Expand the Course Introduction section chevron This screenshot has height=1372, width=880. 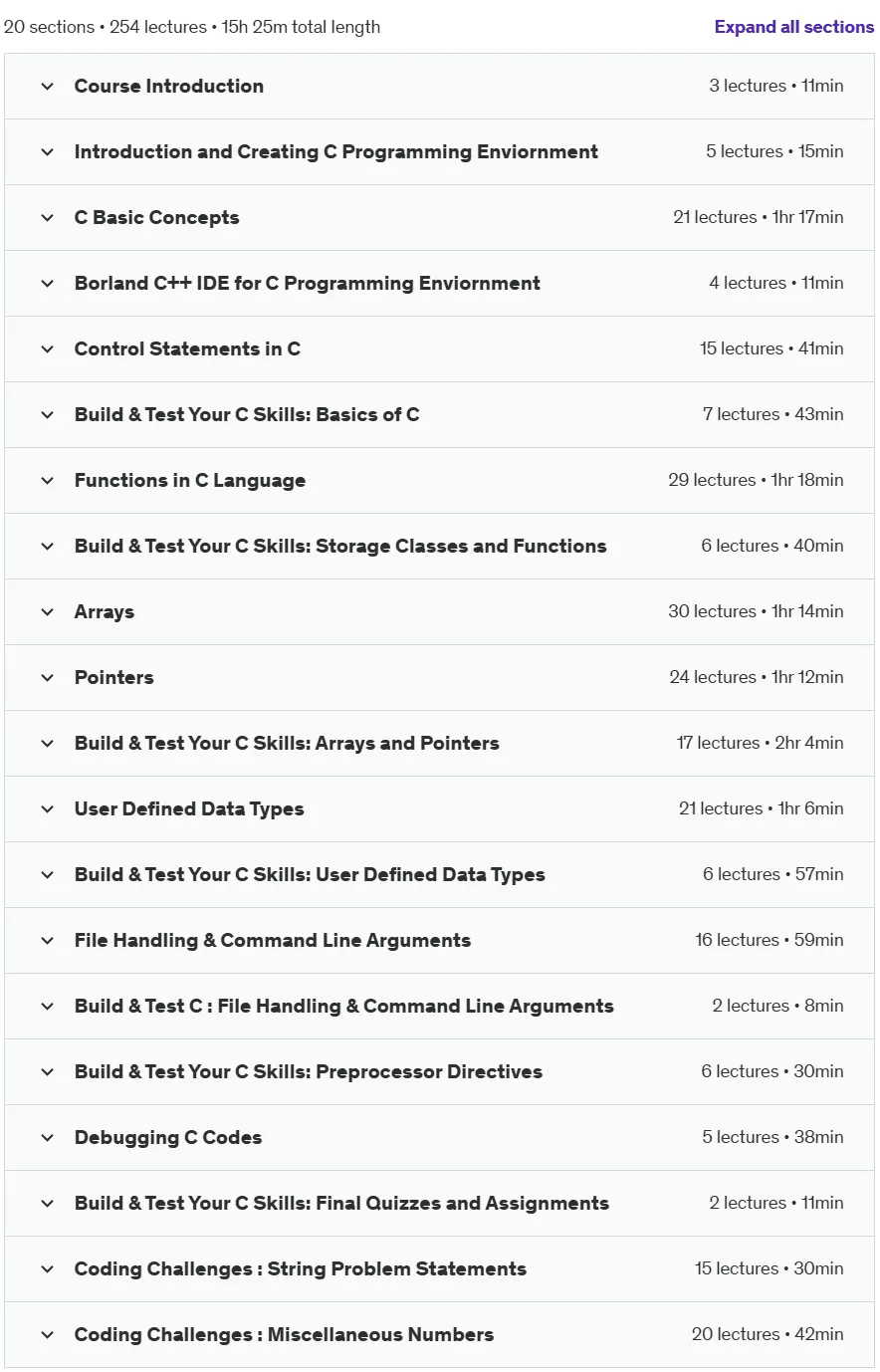pyautogui.click(x=47, y=87)
